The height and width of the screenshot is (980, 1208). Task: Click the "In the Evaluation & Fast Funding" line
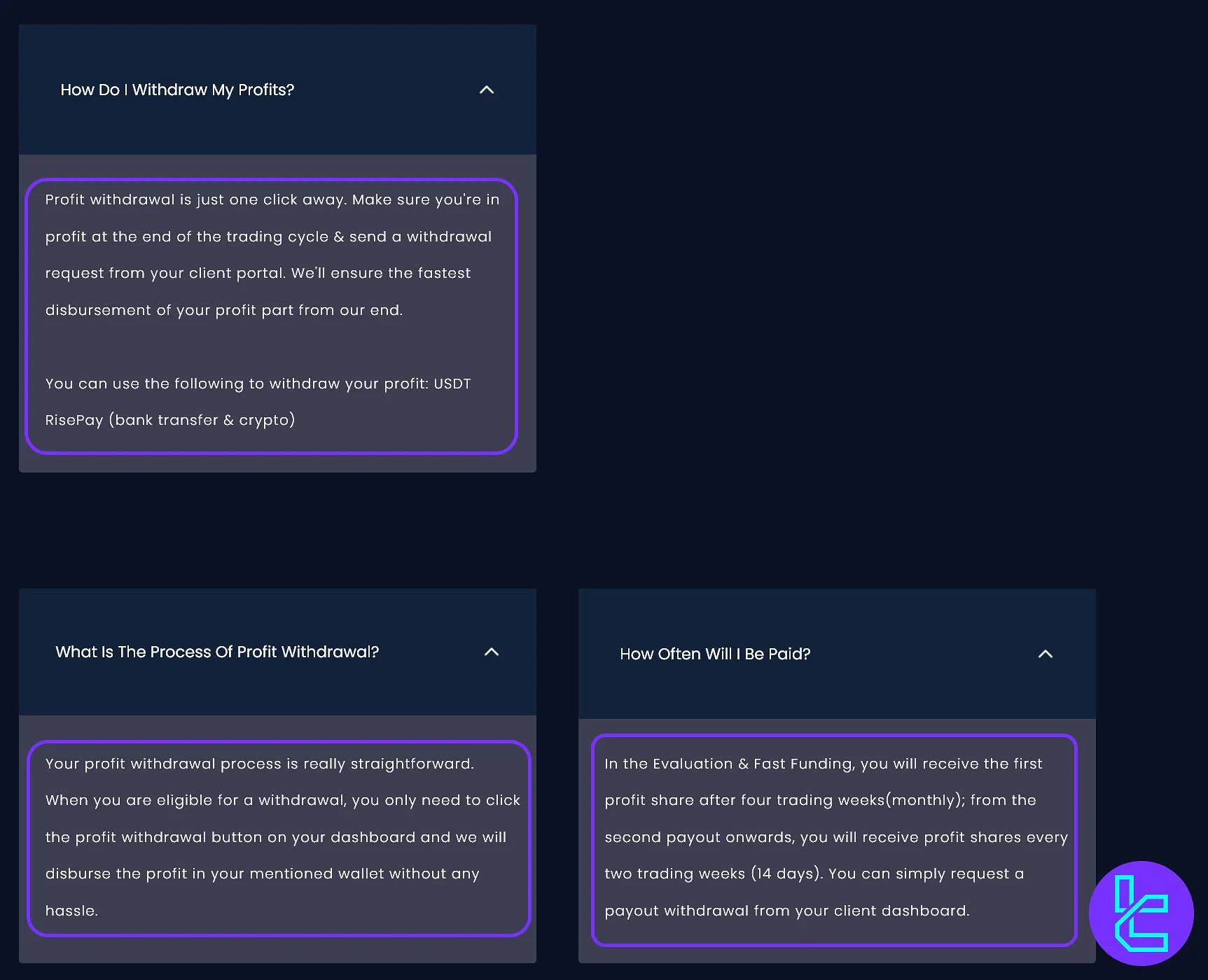(824, 764)
